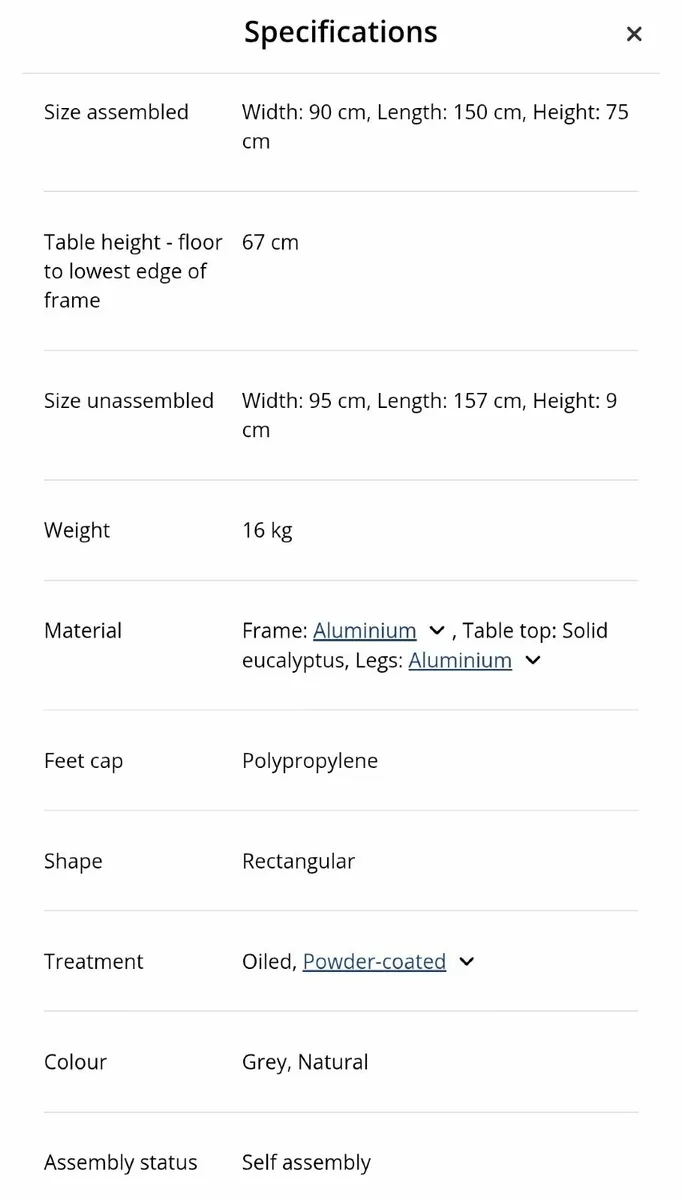Select the Size unassembled label
The image size is (682, 1200).
coord(129,401)
